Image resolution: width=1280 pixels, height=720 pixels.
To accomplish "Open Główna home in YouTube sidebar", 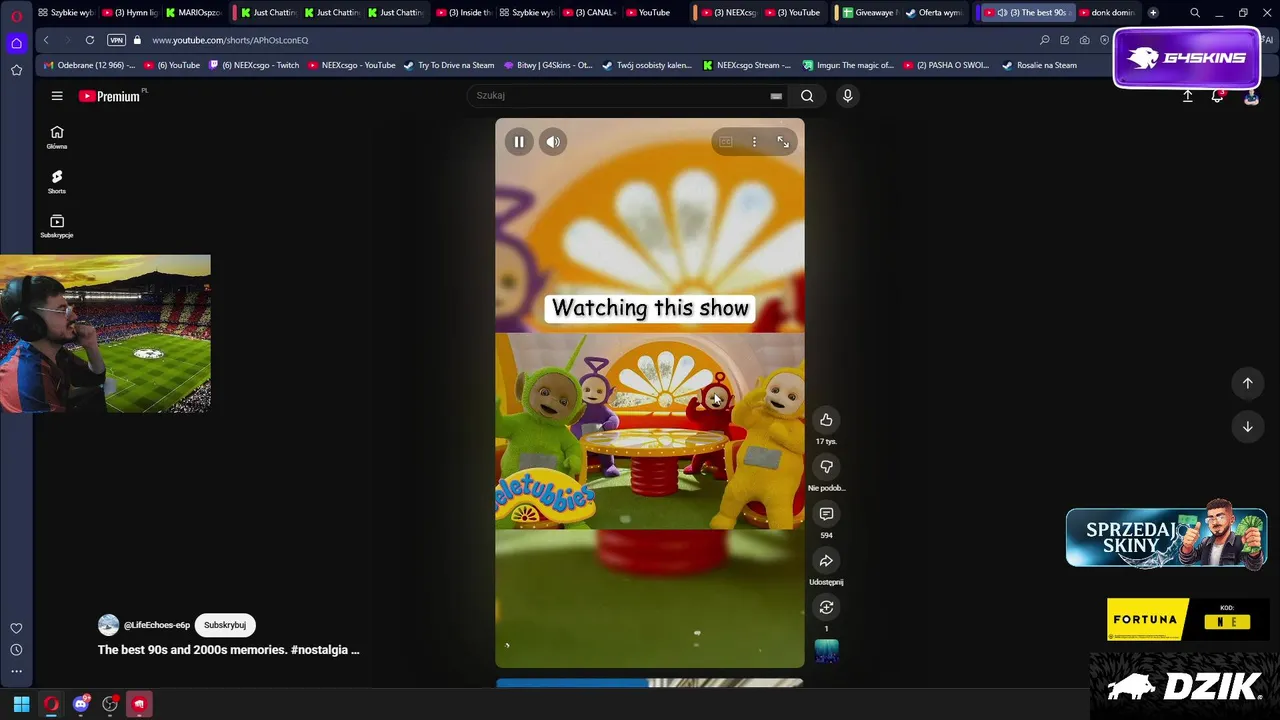I will pyautogui.click(x=57, y=138).
